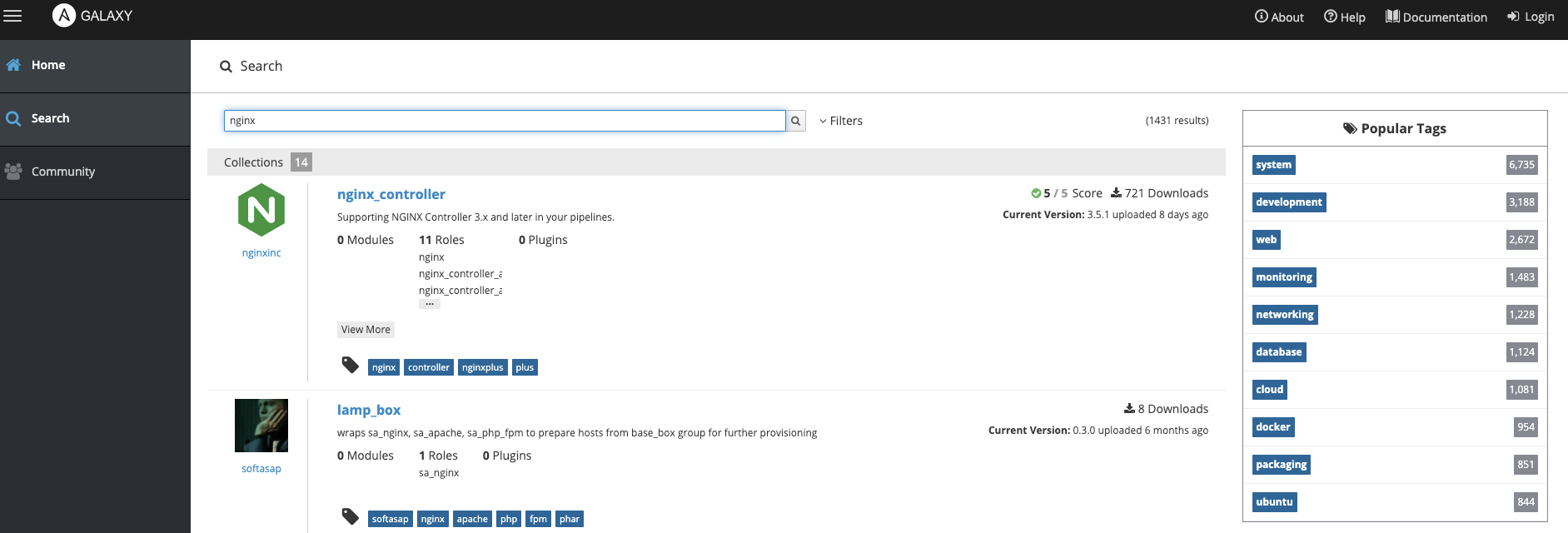Click the View More button
The width and height of the screenshot is (1568, 533).
point(366,330)
